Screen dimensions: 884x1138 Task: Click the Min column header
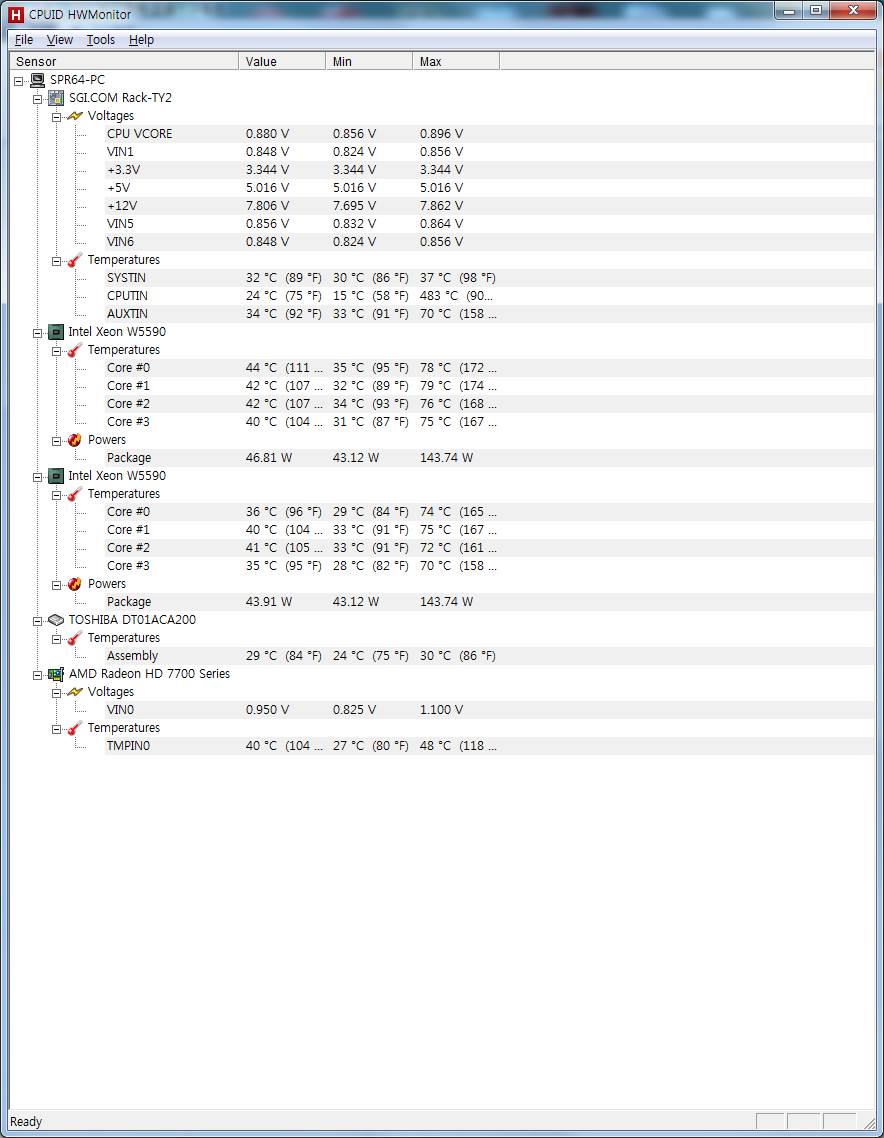coord(369,62)
